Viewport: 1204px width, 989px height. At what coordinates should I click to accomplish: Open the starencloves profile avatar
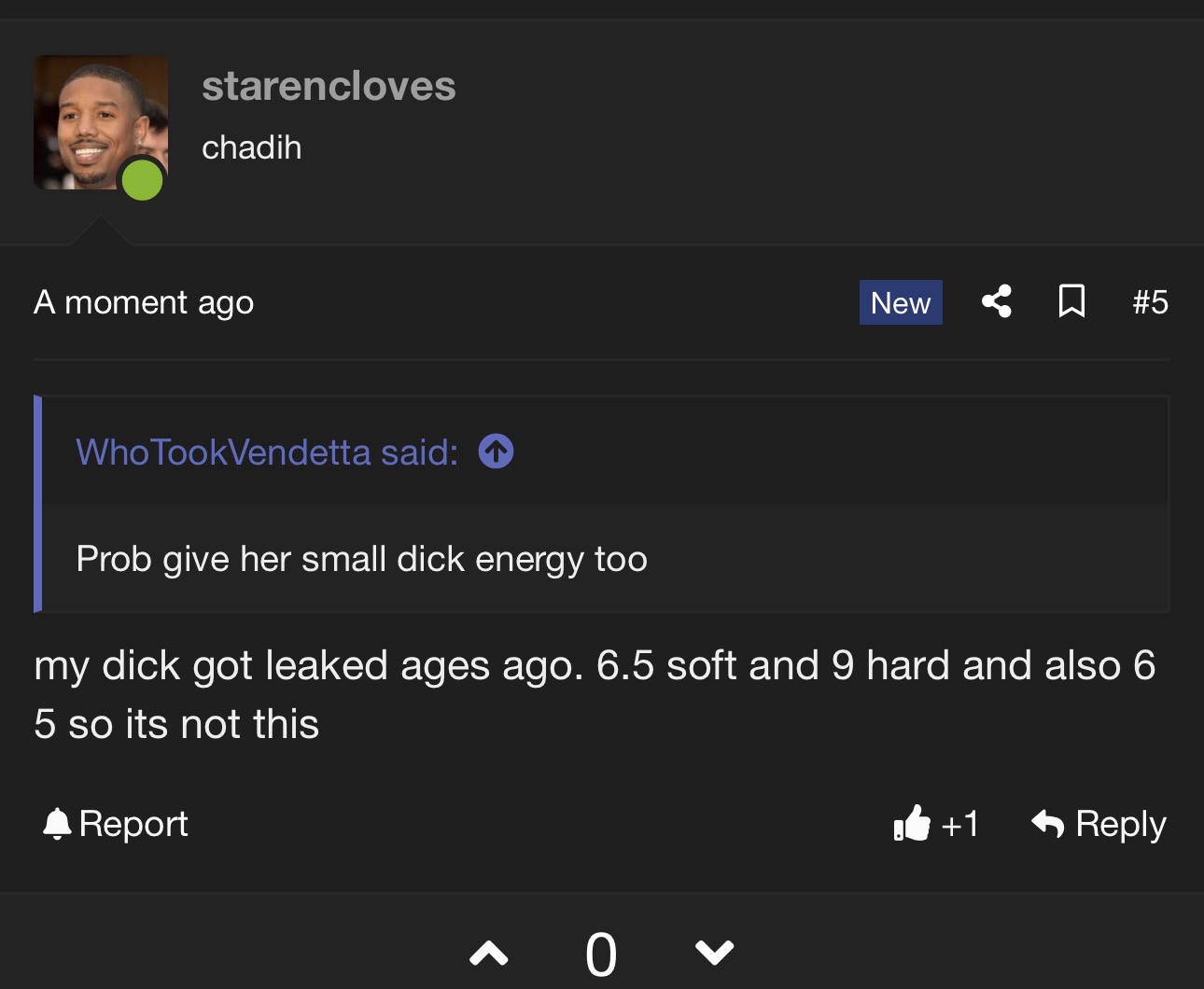pos(100,121)
